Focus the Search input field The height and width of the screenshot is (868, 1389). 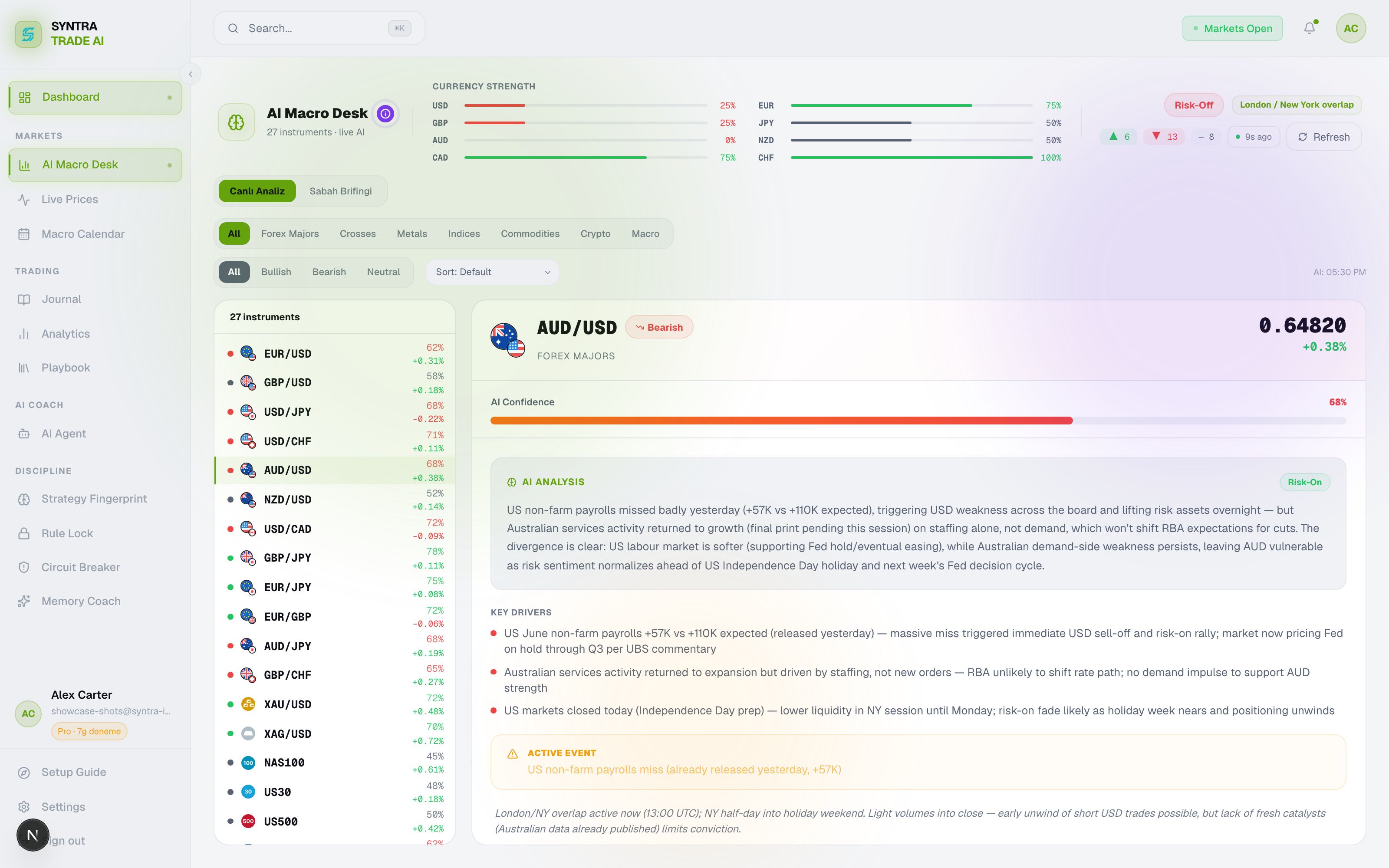319,28
